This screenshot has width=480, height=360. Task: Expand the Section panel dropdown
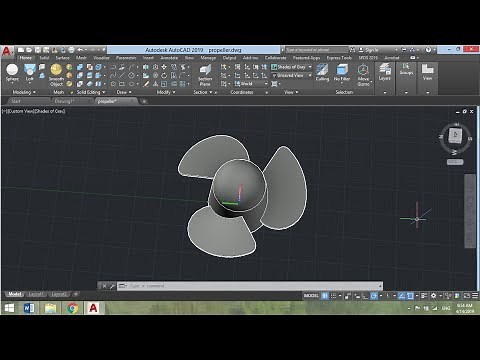[x=203, y=92]
